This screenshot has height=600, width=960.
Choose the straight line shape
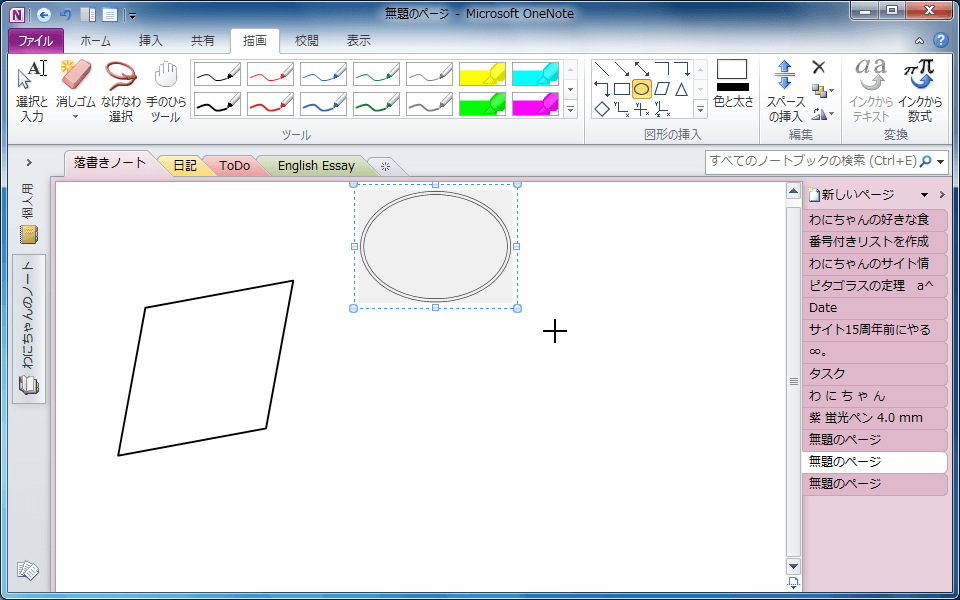tap(602, 69)
